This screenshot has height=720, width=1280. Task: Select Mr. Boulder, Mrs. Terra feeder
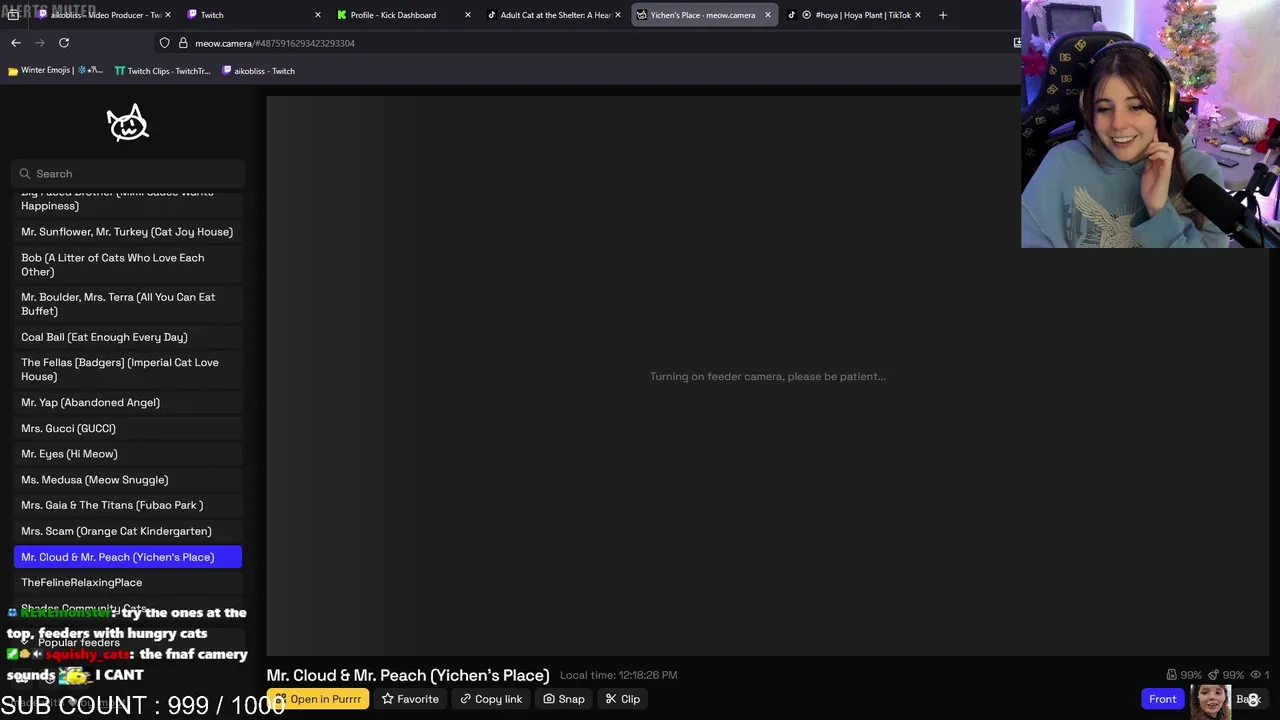tap(128, 304)
